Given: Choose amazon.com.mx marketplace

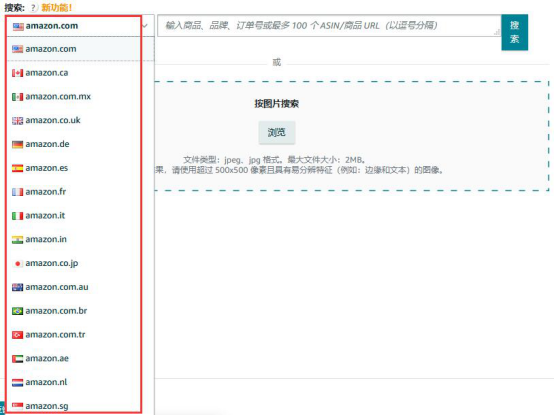Looking at the screenshot, I should 81,96.
